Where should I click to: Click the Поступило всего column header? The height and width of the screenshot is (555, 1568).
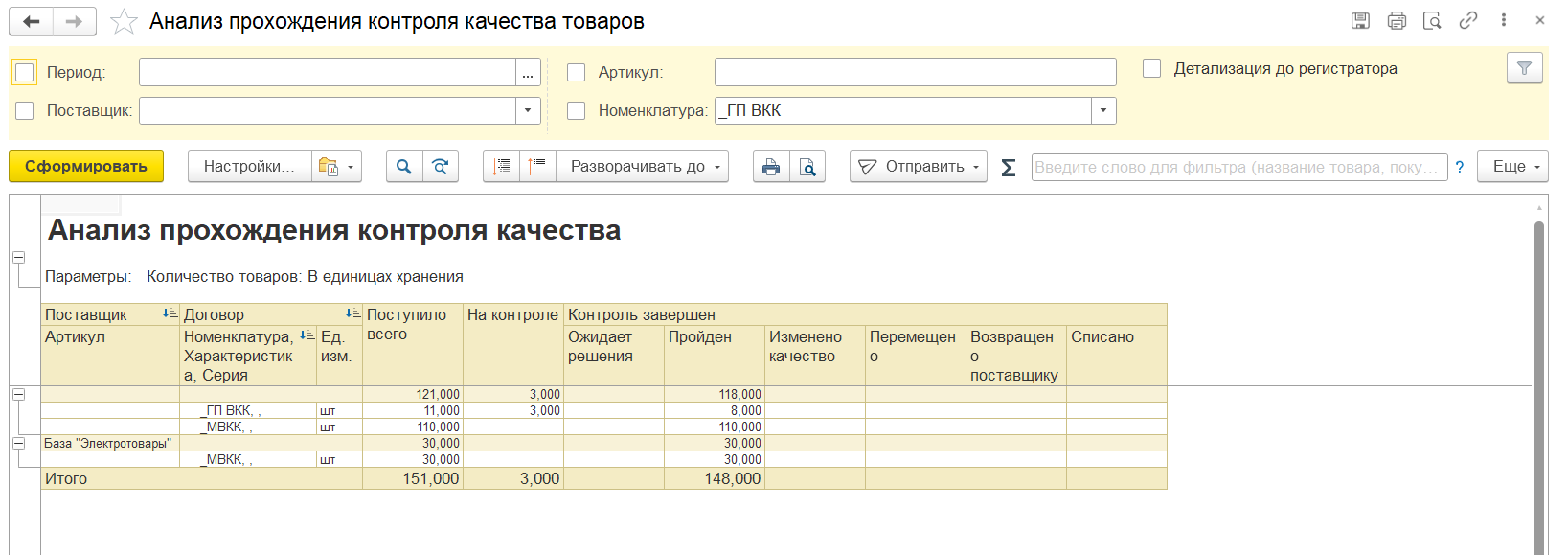pyautogui.click(x=413, y=345)
